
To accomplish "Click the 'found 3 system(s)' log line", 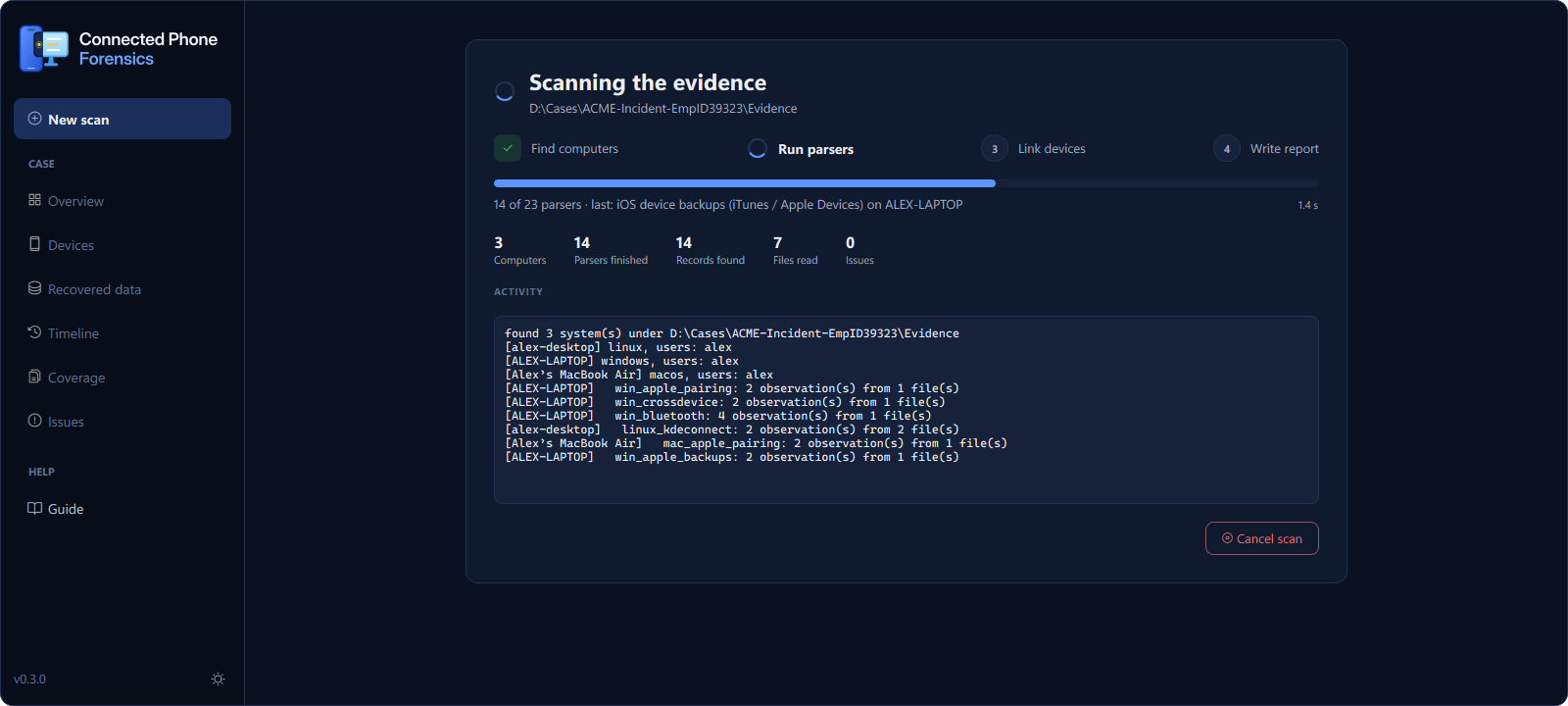I will coord(732,333).
